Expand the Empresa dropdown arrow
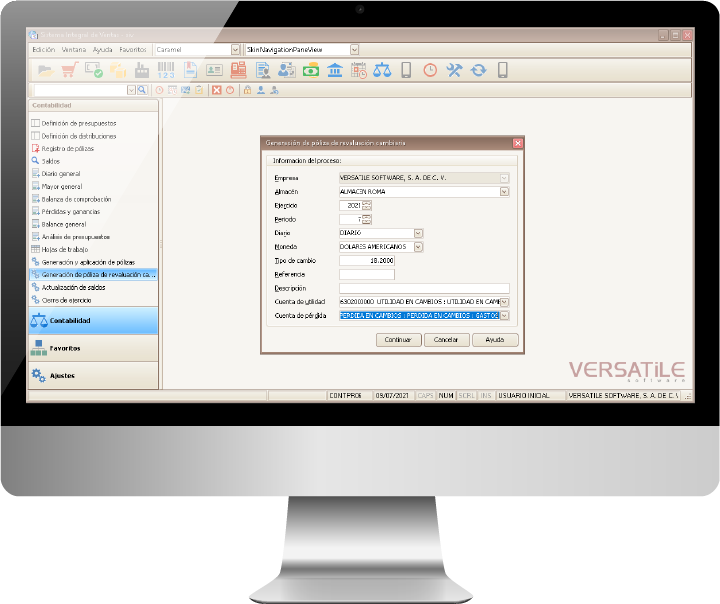Image resolution: width=720 pixels, height=604 pixels. [x=504, y=178]
